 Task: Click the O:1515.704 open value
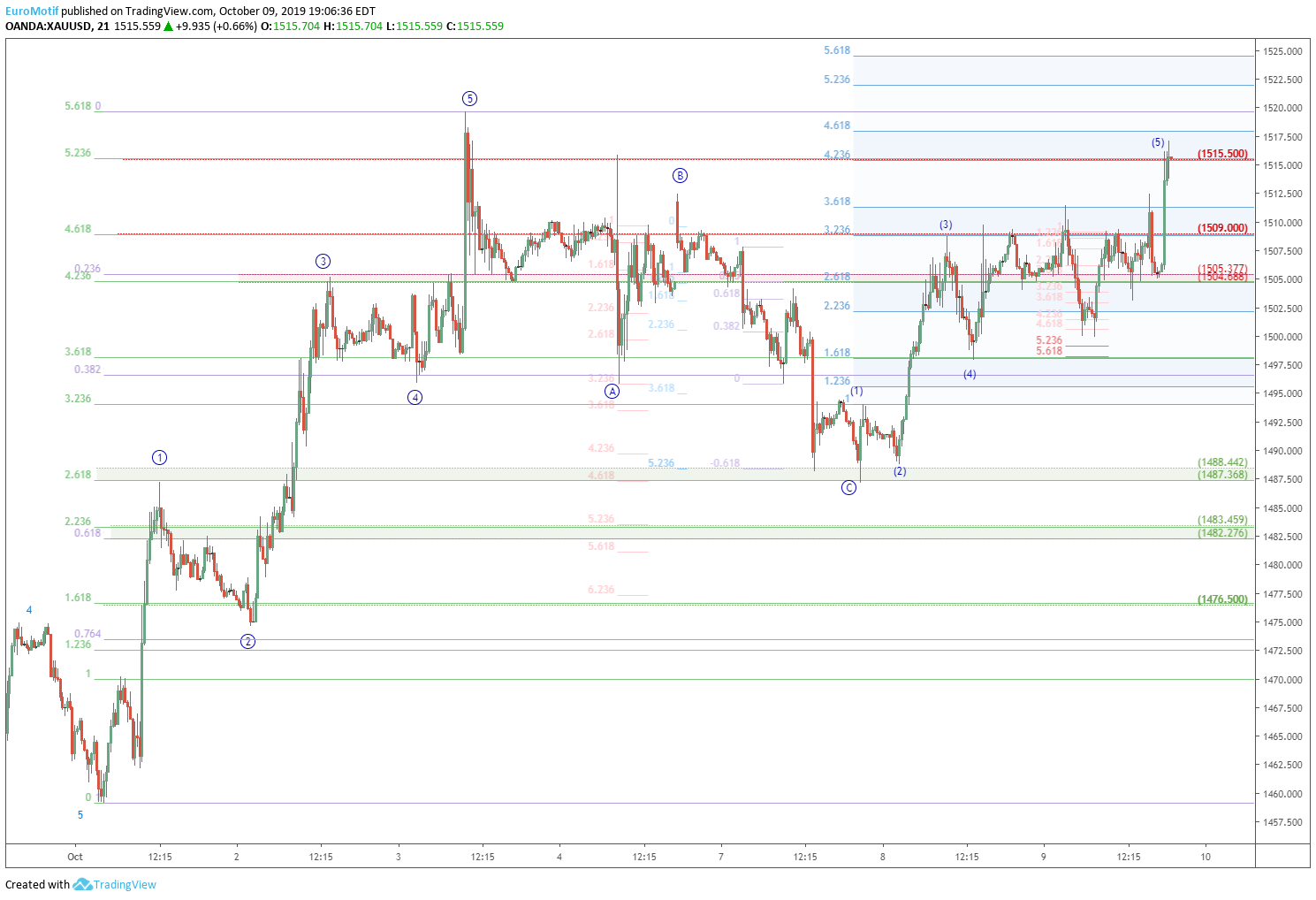tap(290, 27)
